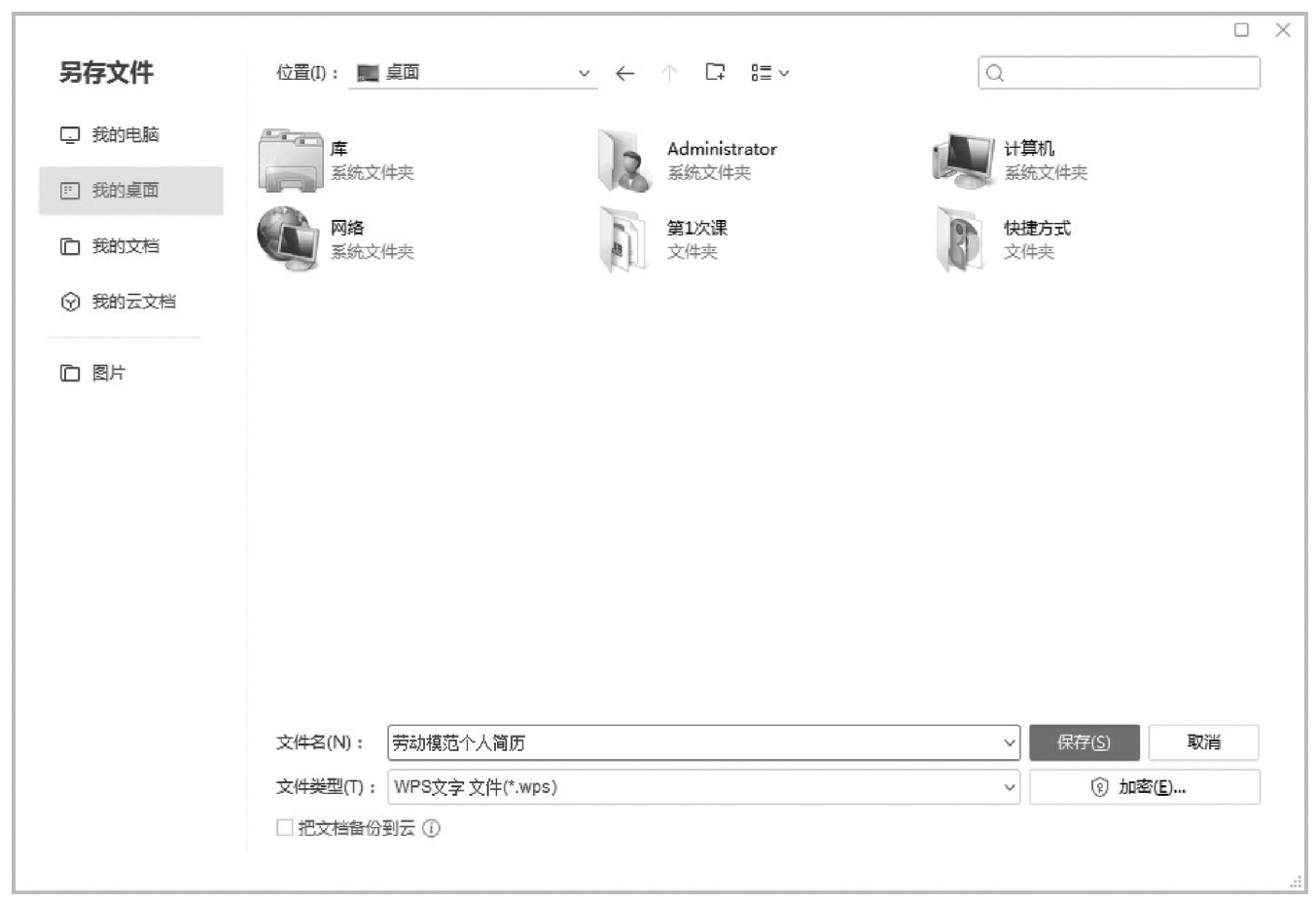
Task: Select 我的电脑 in the sidebar
Action: [x=124, y=135]
